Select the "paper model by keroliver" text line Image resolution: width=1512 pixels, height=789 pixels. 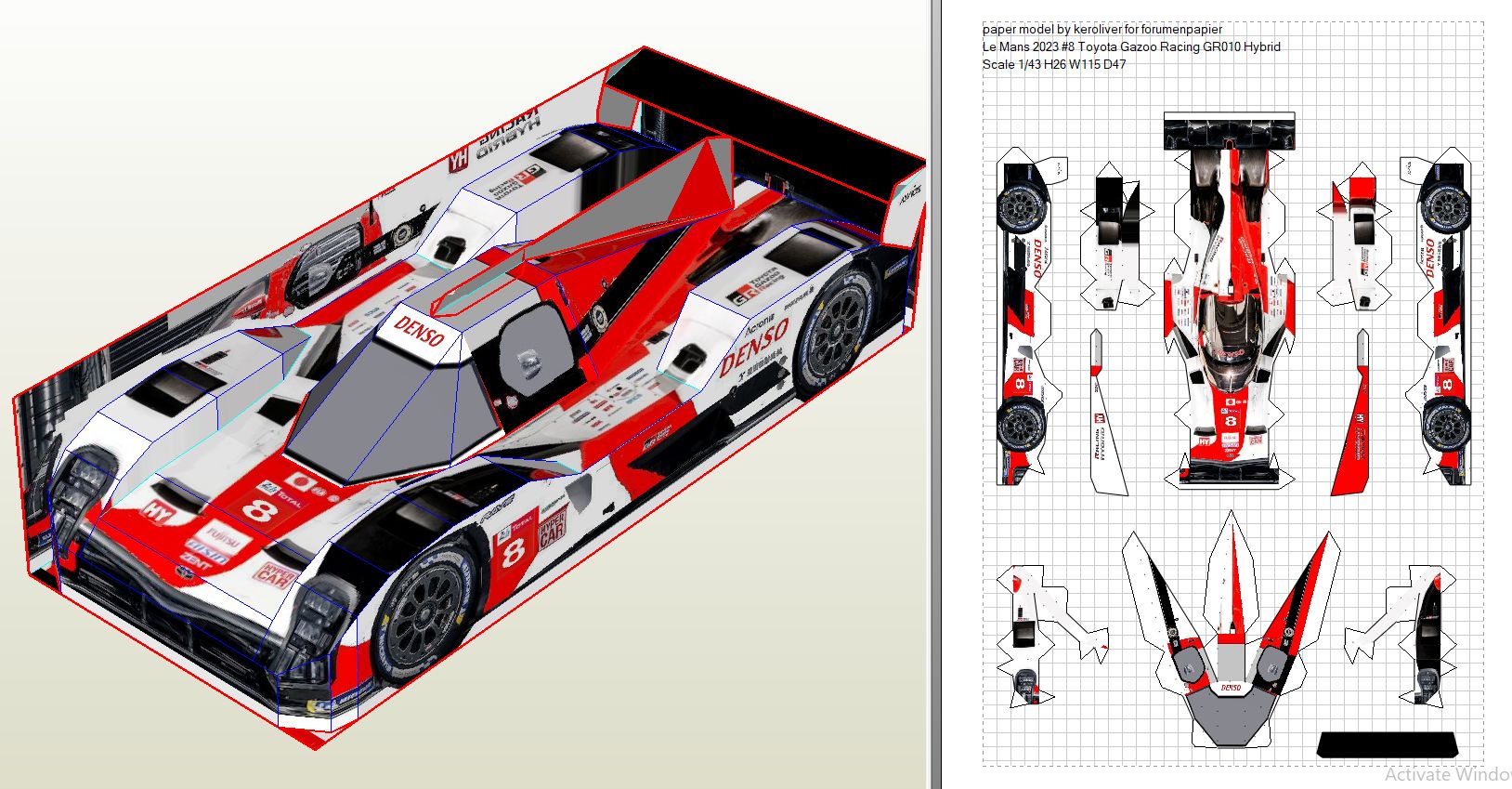(x=1101, y=29)
